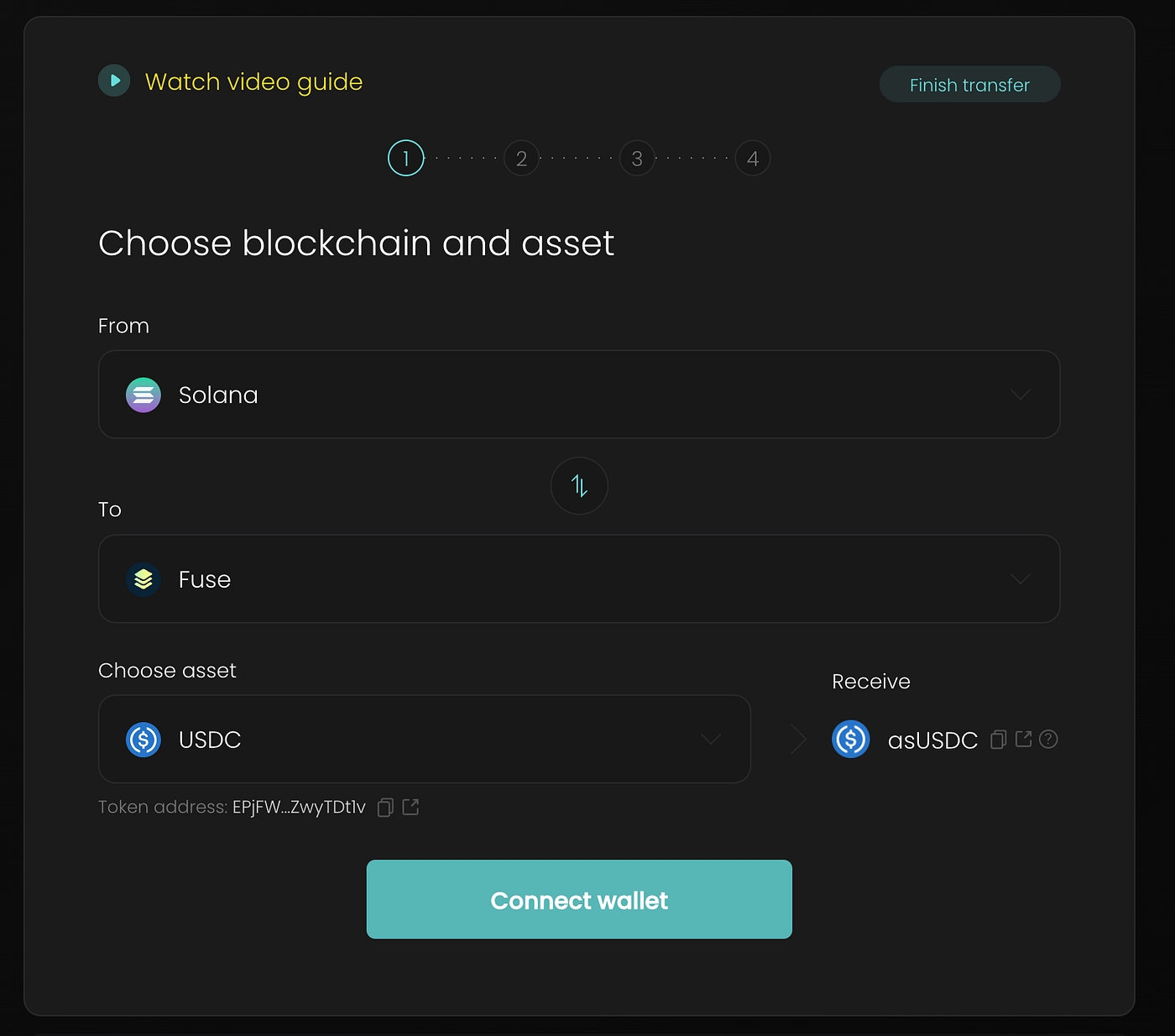Go to step 2 in progress
The image size is (1175, 1036).
(x=521, y=158)
